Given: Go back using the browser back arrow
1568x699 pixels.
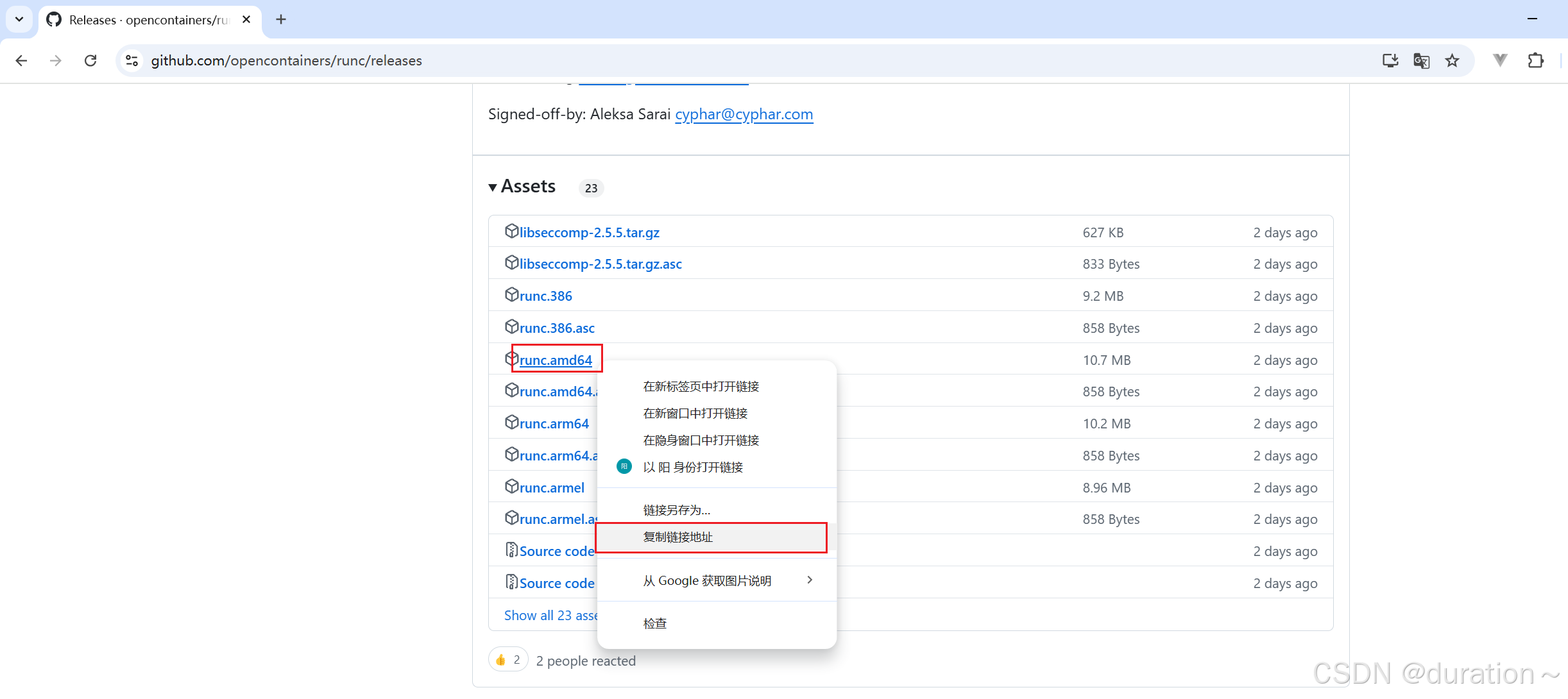Looking at the screenshot, I should (x=21, y=60).
